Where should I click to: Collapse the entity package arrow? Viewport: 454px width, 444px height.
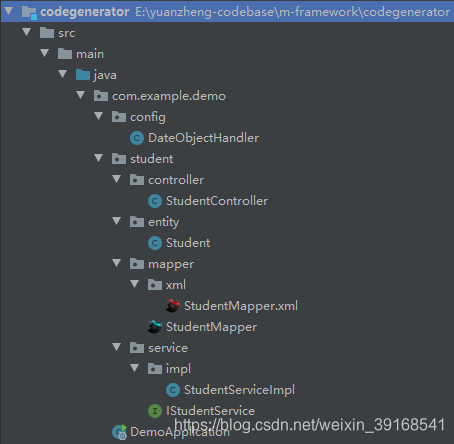[x=117, y=221]
